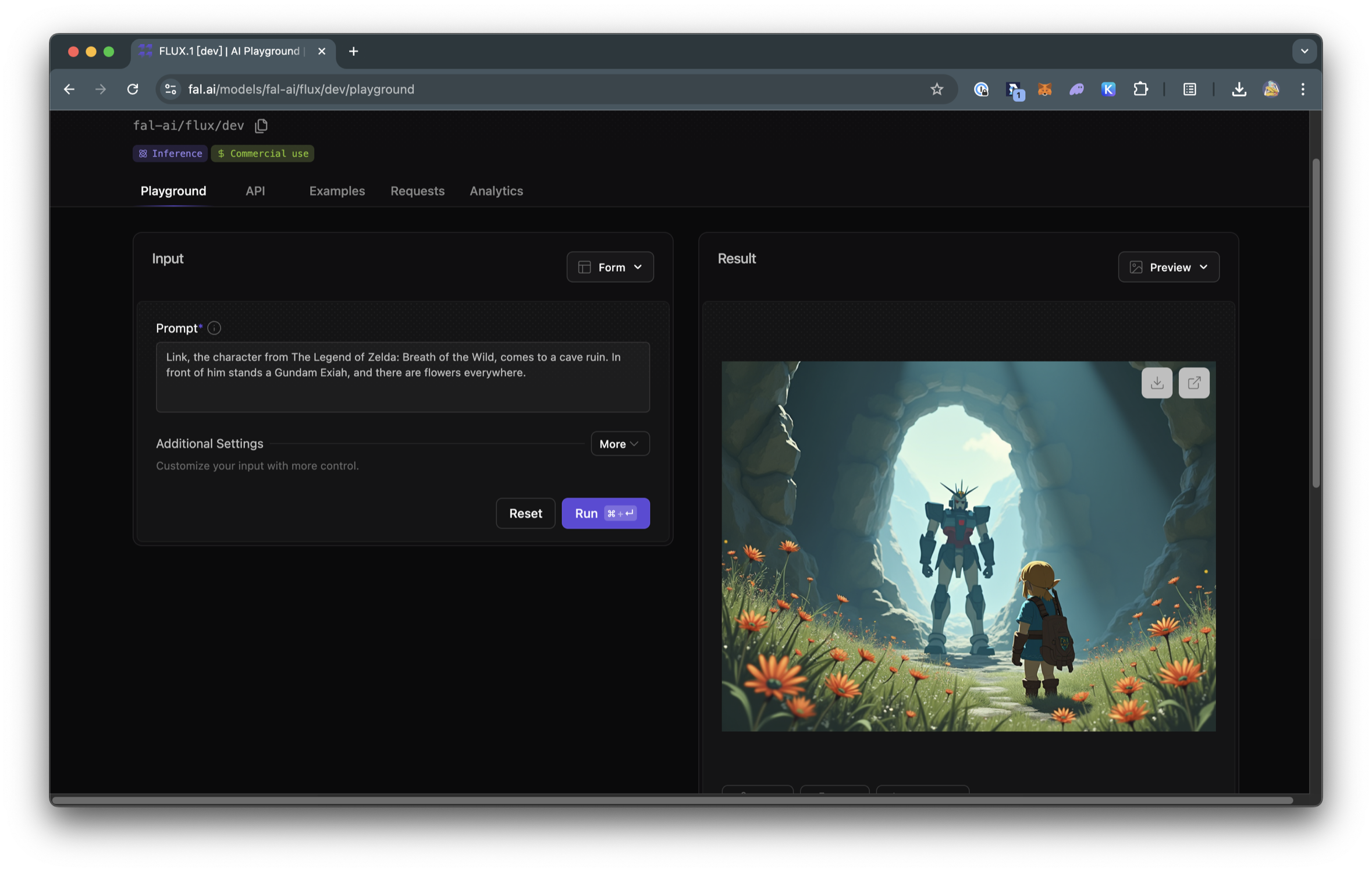The width and height of the screenshot is (1372, 872).
Task: Click the vertical page scrollbar
Action: 1315,323
